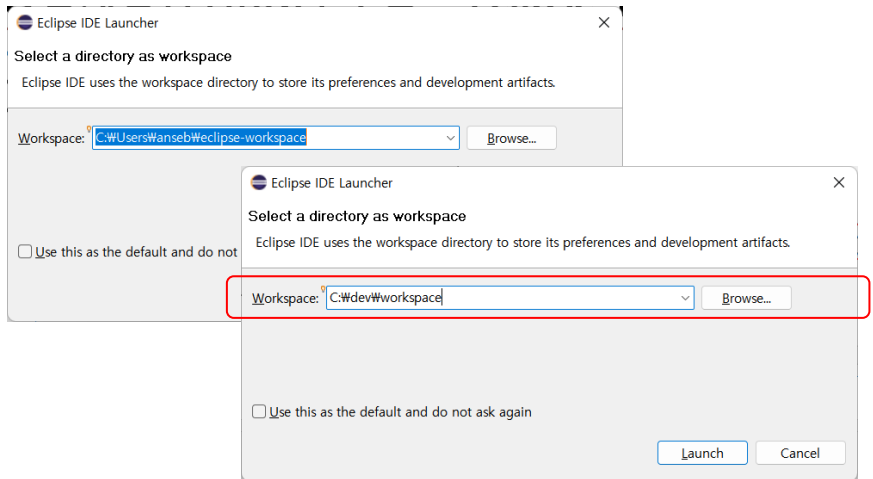The width and height of the screenshot is (873, 479).
Task: Click Browse in the back launcher window
Action: tap(512, 138)
